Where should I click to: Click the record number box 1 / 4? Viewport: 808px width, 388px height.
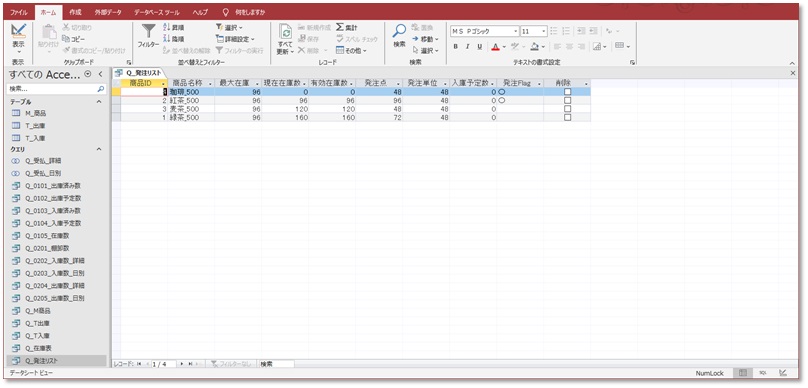point(163,364)
